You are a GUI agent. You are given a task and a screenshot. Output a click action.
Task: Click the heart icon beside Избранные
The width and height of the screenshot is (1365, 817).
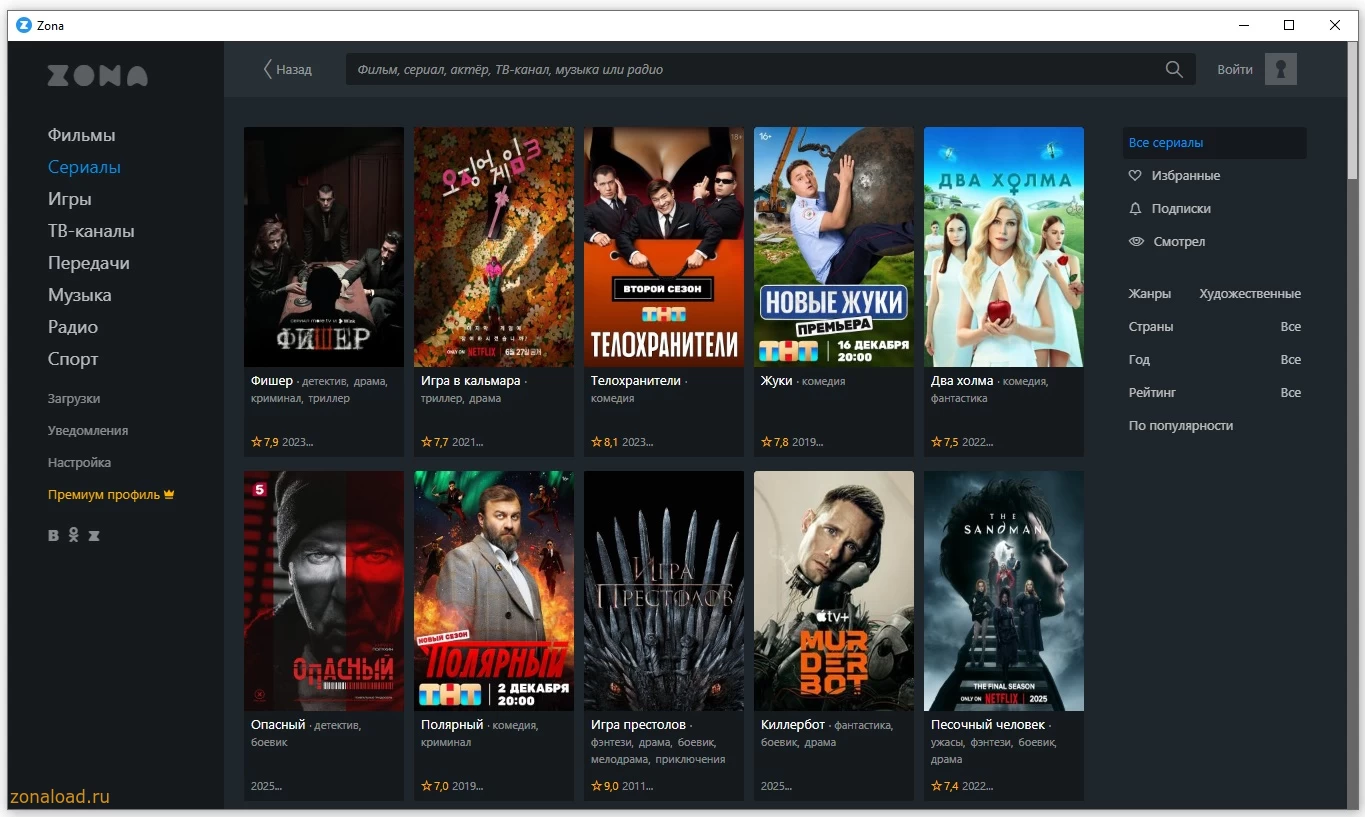pos(1135,175)
